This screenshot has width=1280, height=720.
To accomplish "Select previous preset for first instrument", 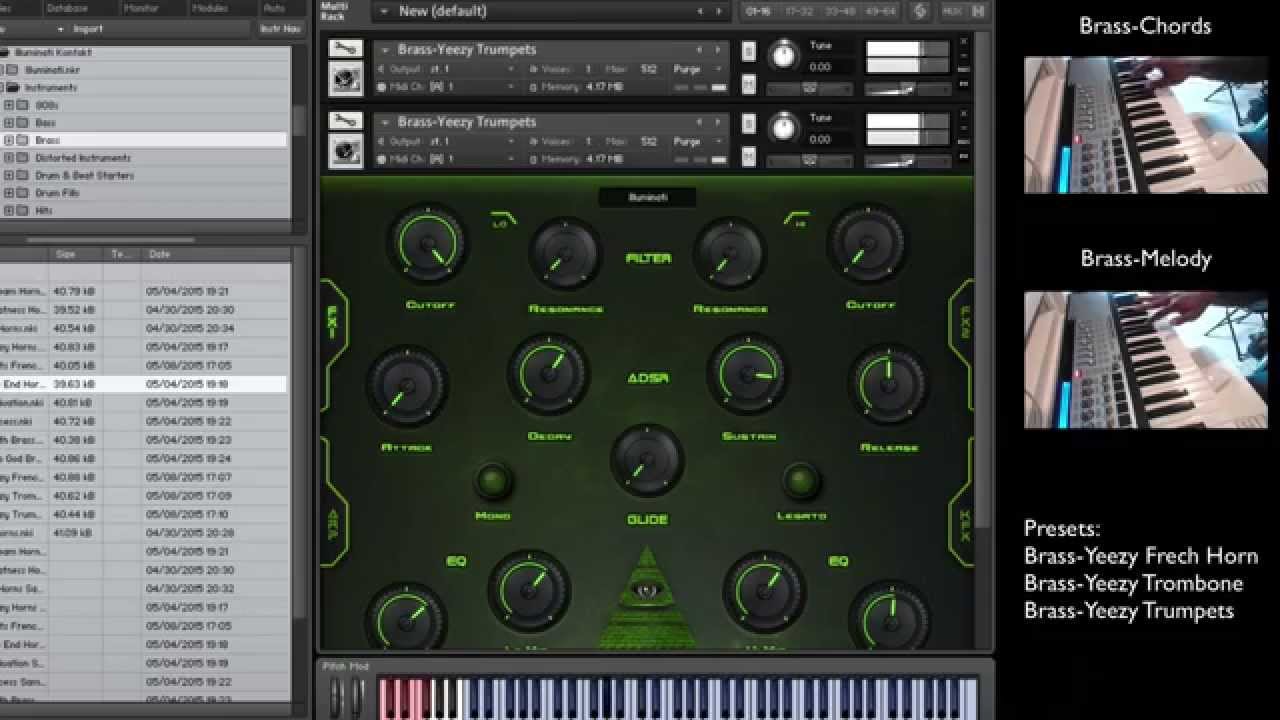I will tap(700, 49).
